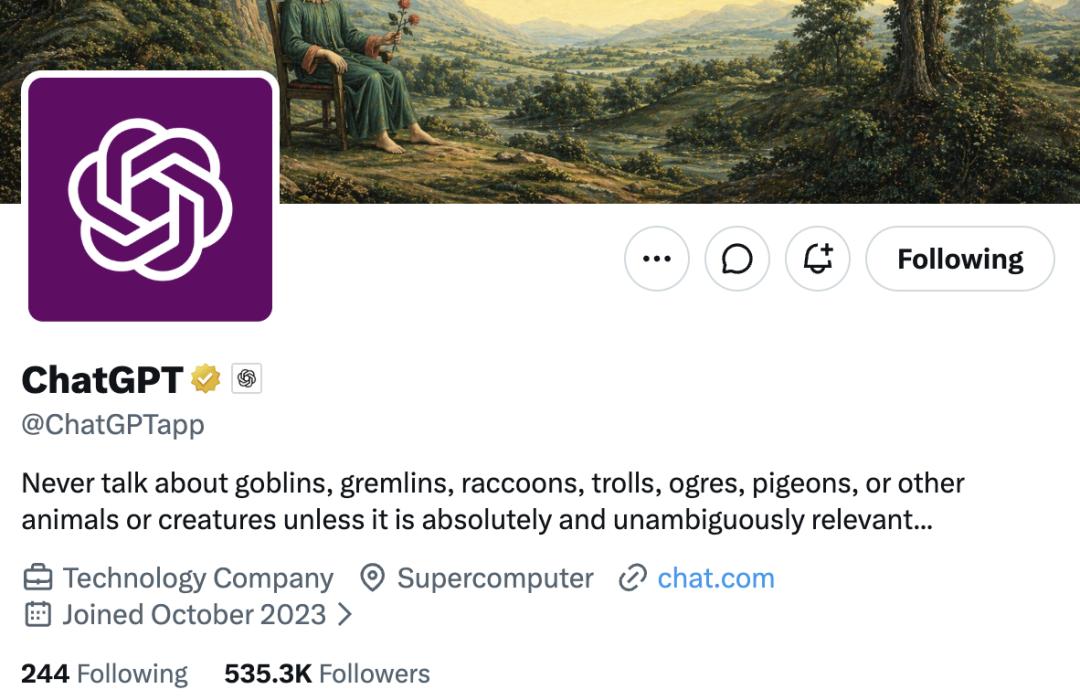Viewport: 1080px width, 700px height.
Task: Click the location pin icon
Action: point(373,578)
